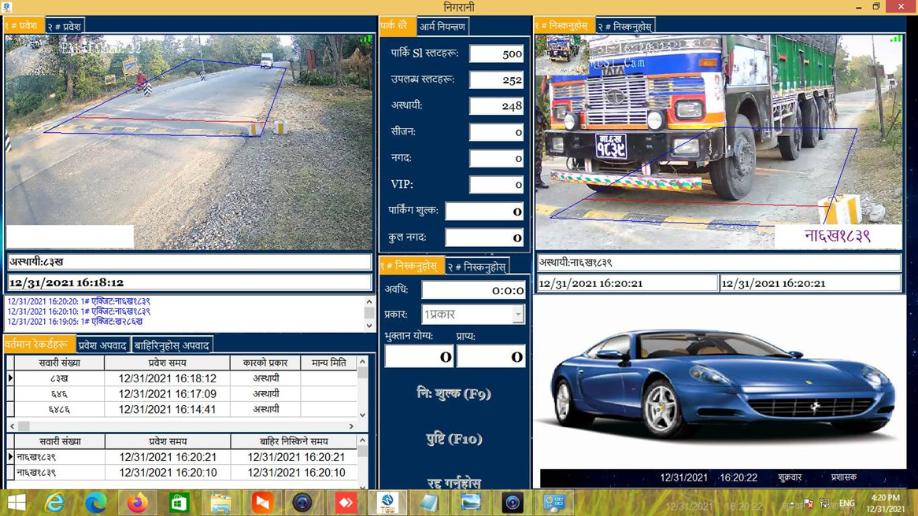The image size is (918, 516).
Task: Open Firefox from the taskbar
Action: tap(137, 502)
